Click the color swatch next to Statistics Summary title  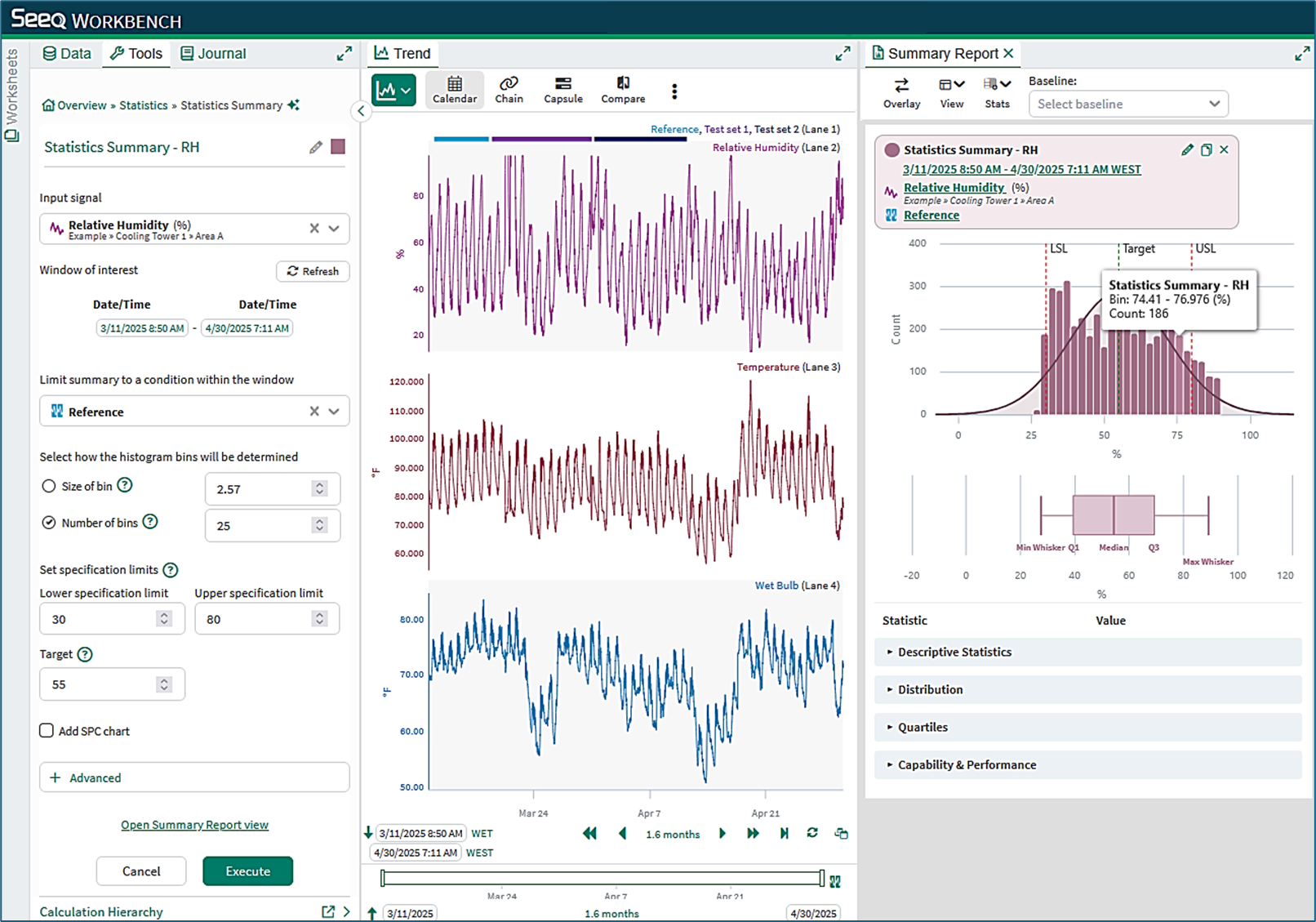(338, 147)
